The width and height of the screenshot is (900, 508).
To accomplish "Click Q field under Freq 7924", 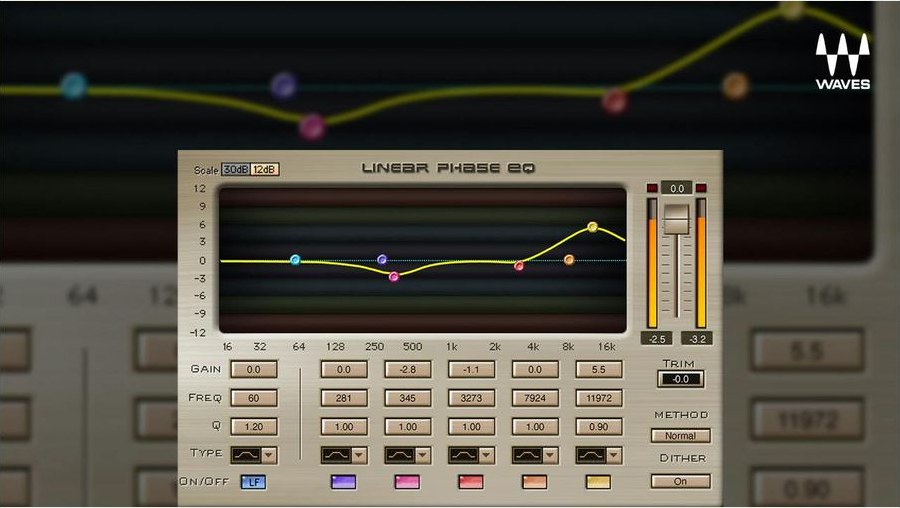I will 535,426.
